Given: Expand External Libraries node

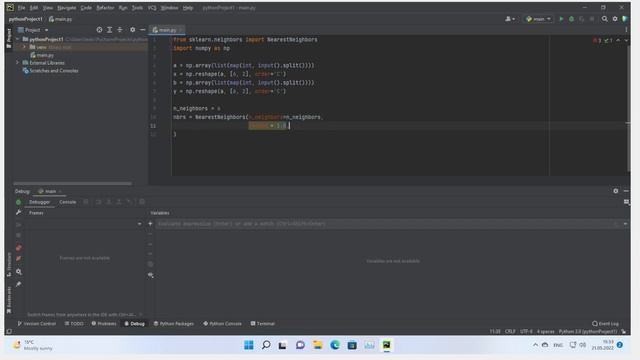Looking at the screenshot, I should click(18, 63).
